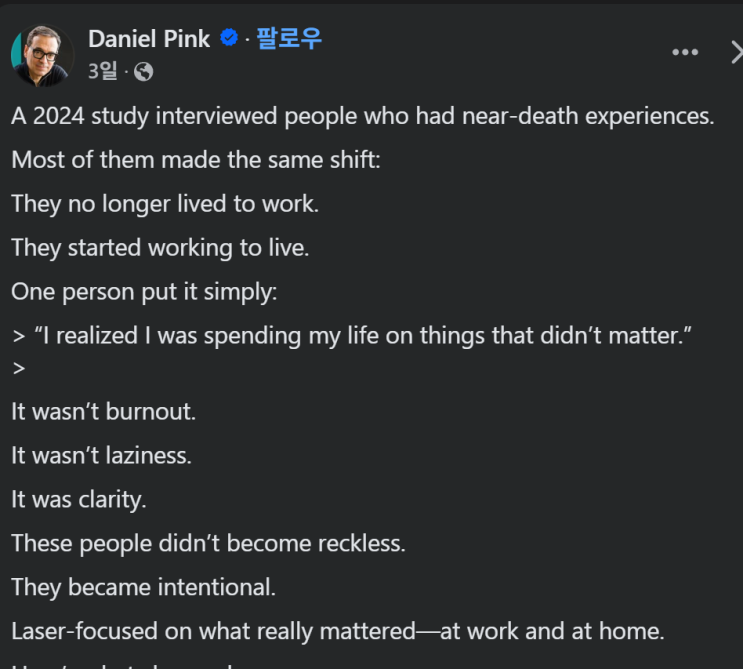743x669 pixels.
Task: Click the text 'They no longer lived to work.'
Action: tap(165, 204)
